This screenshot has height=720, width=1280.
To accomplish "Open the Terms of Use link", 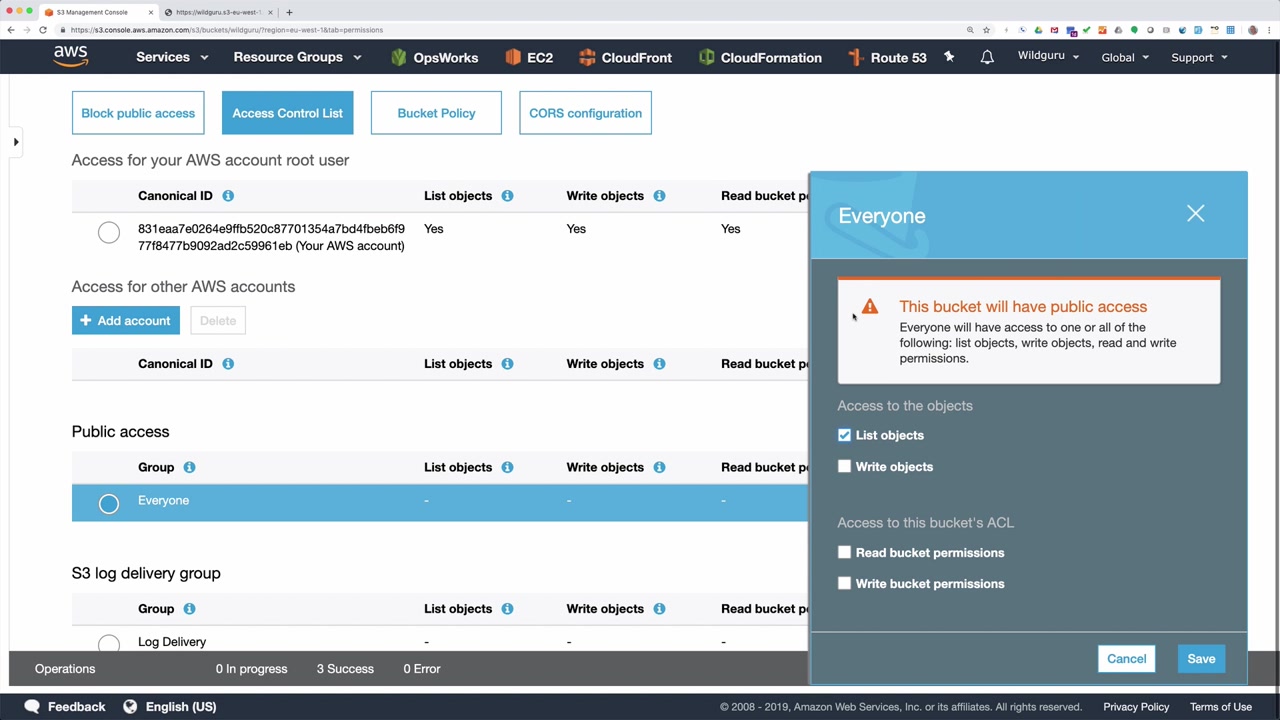I will (x=1220, y=707).
